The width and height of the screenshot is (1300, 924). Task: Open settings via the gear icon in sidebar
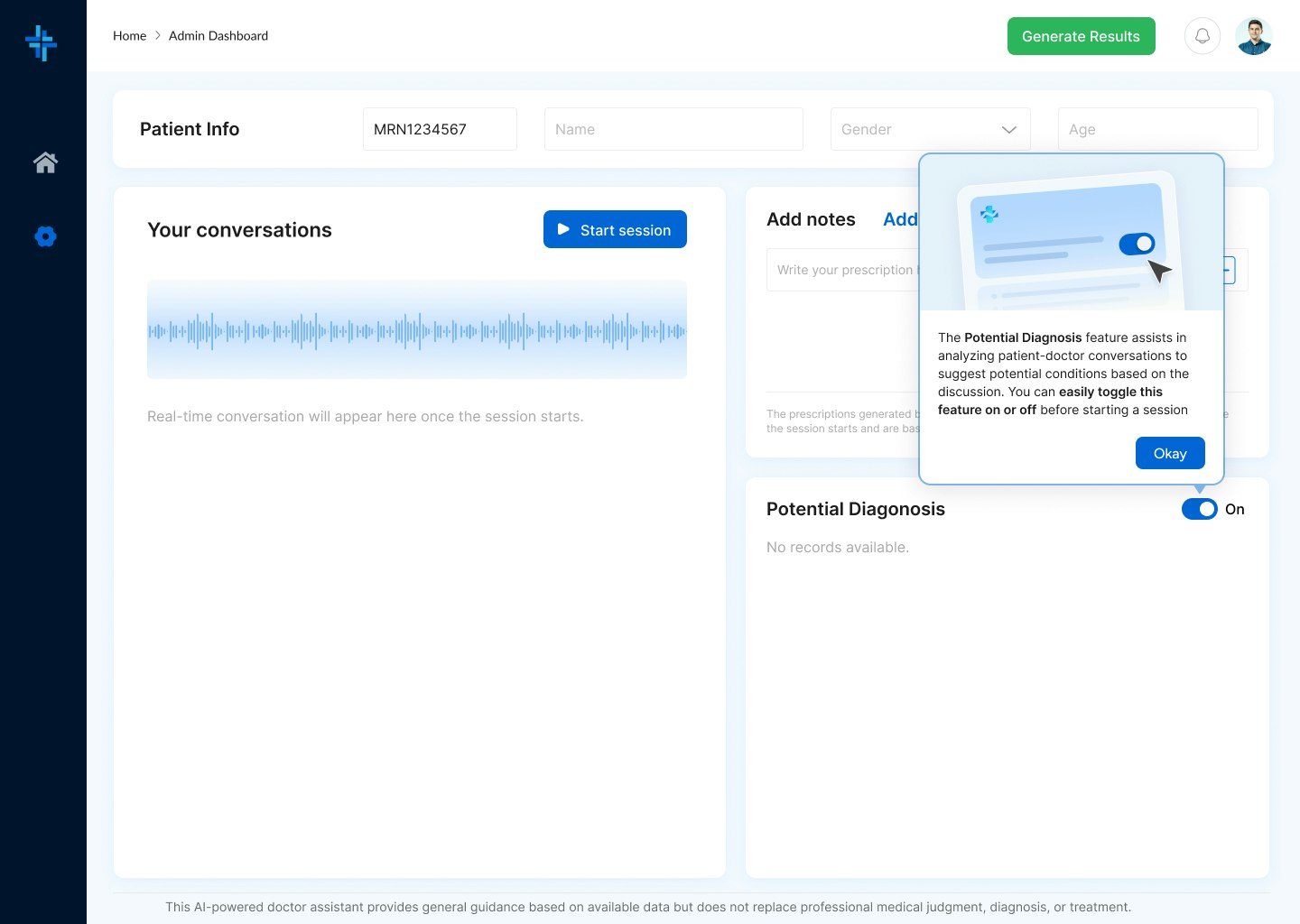coord(45,236)
